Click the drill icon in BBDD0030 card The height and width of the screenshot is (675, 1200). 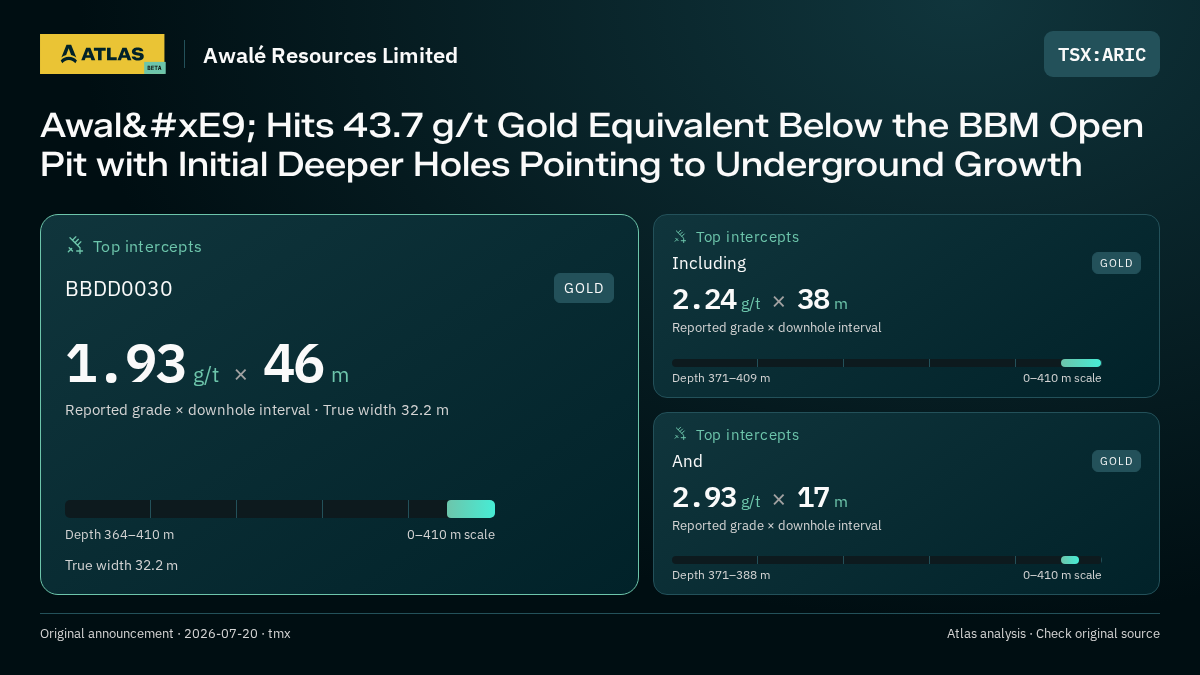pyautogui.click(x=75, y=245)
